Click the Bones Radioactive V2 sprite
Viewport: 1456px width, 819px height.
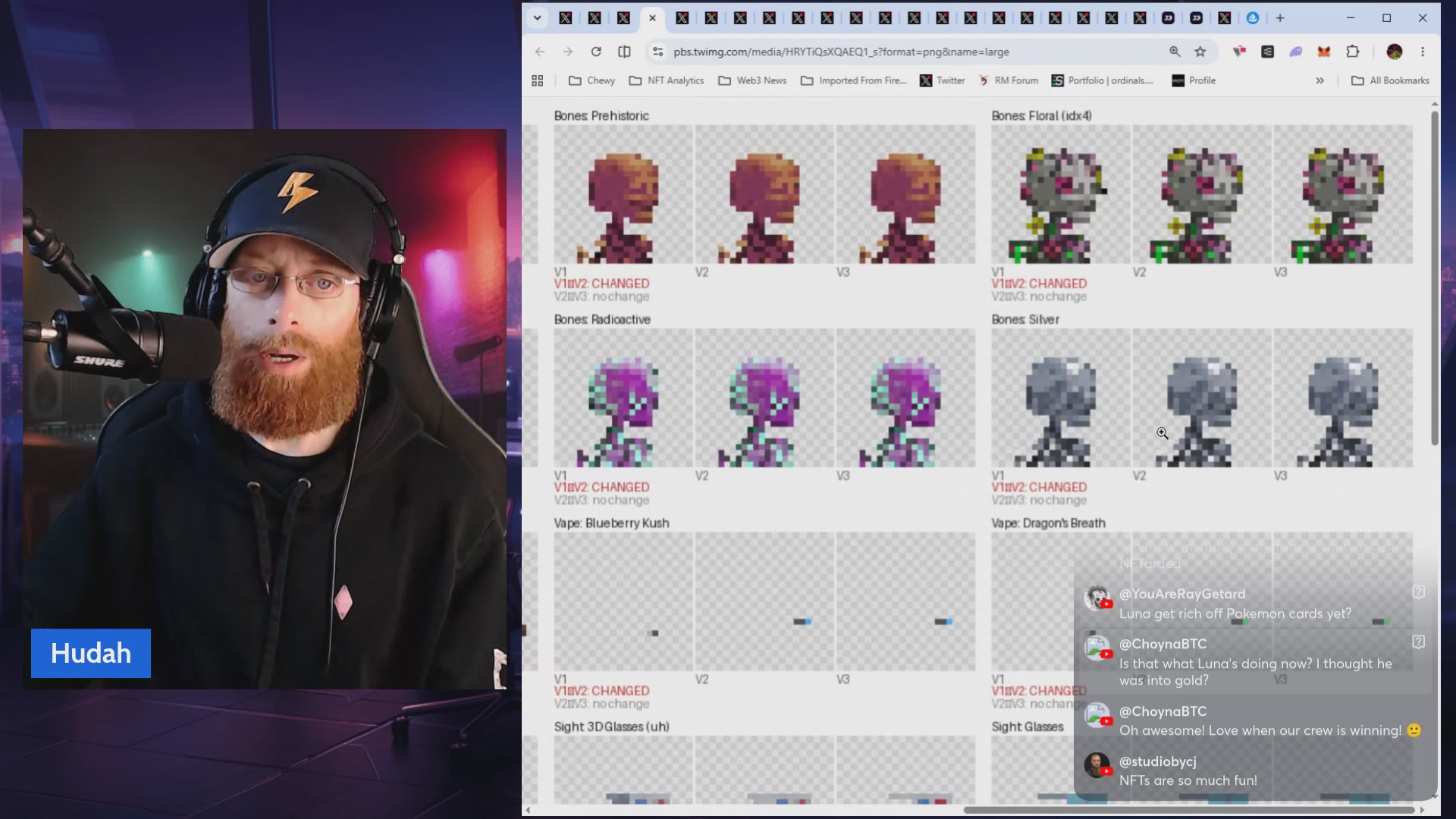click(764, 398)
